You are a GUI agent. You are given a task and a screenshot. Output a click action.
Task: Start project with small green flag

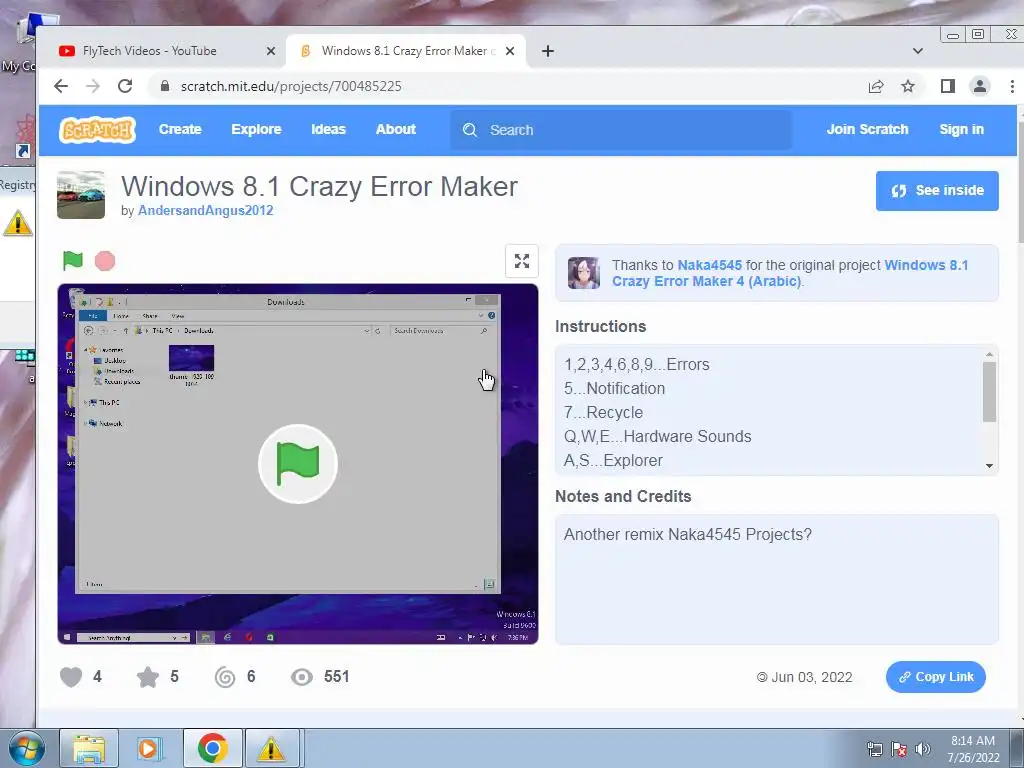click(72, 261)
